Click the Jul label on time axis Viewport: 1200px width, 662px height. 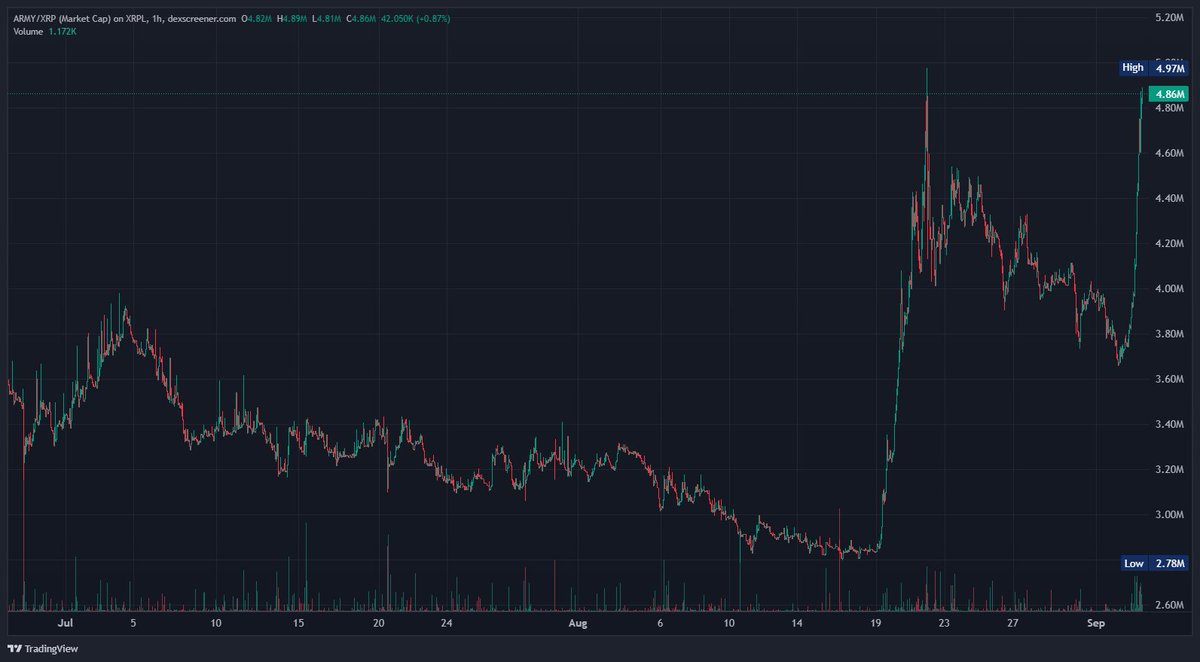tap(65, 622)
